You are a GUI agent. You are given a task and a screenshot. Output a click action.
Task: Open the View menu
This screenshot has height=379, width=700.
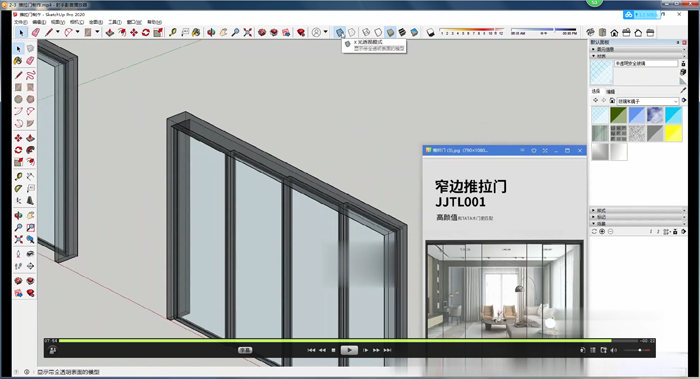pyautogui.click(x=58, y=22)
